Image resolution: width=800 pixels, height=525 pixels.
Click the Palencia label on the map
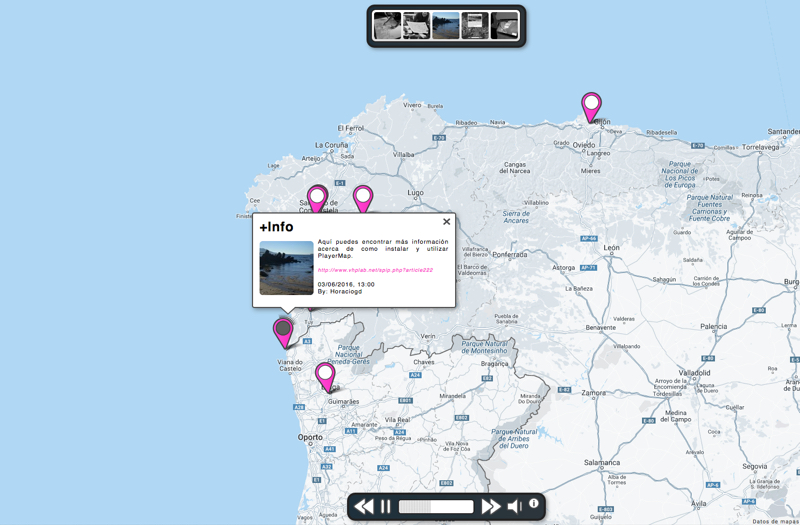point(713,326)
